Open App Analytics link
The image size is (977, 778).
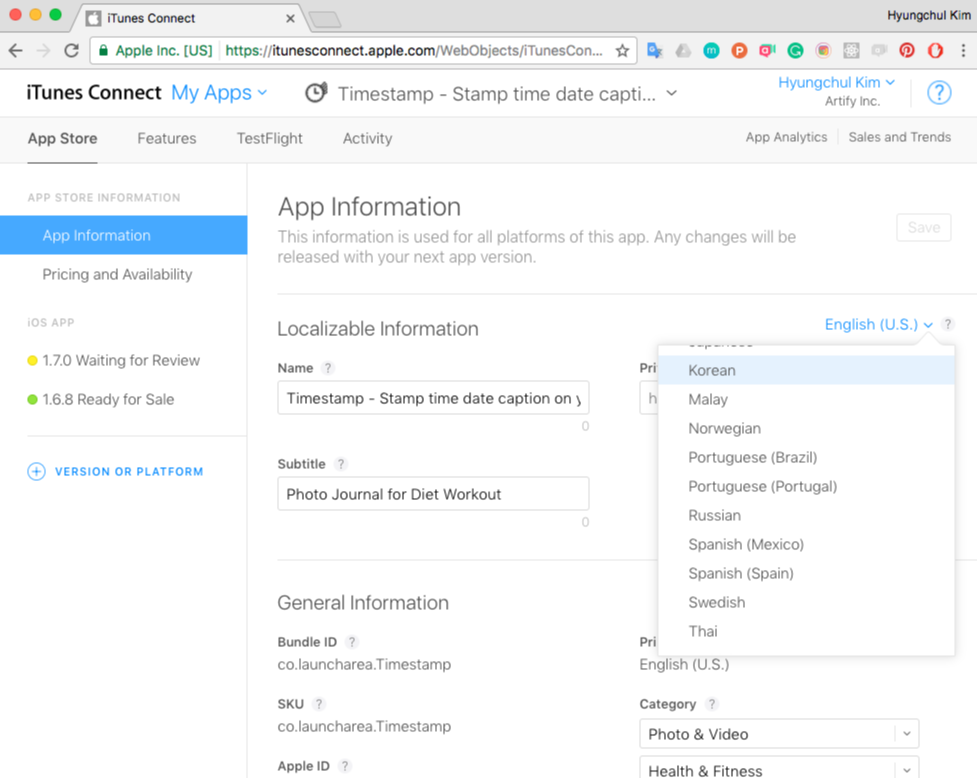(786, 137)
